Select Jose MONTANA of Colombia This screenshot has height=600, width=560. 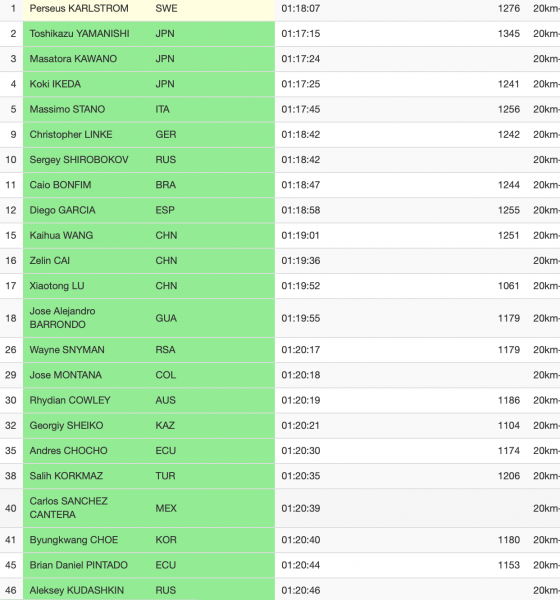(x=65, y=375)
